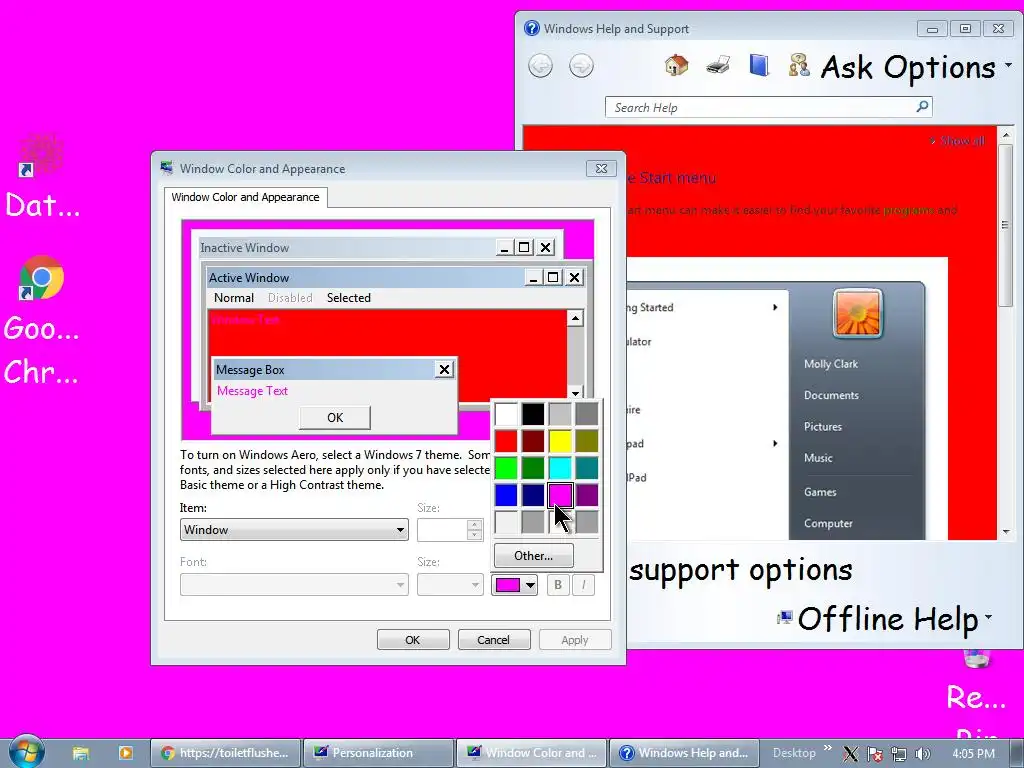Go back in Windows Help and Support

[540, 66]
